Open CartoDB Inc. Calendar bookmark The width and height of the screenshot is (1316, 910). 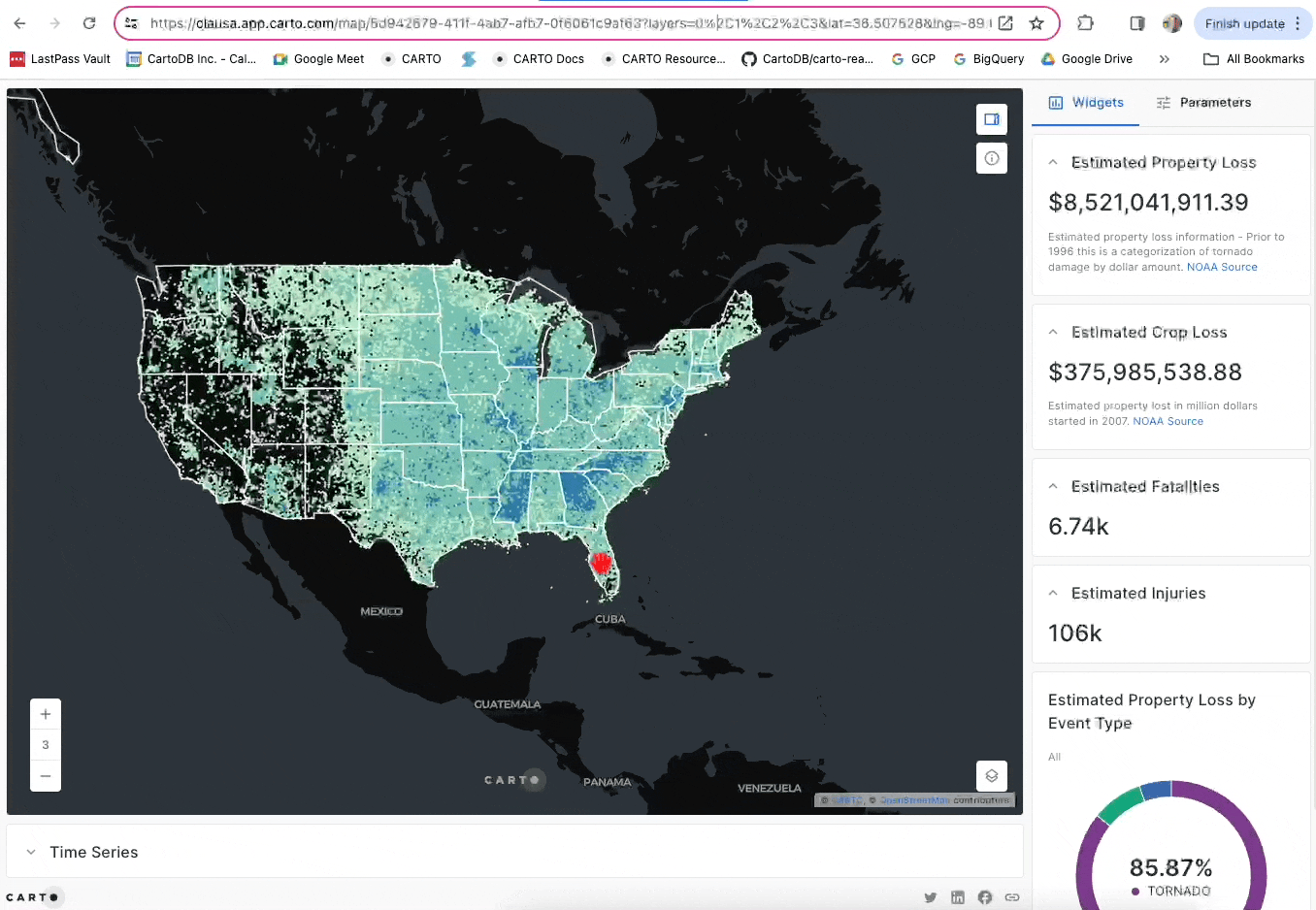(191, 59)
